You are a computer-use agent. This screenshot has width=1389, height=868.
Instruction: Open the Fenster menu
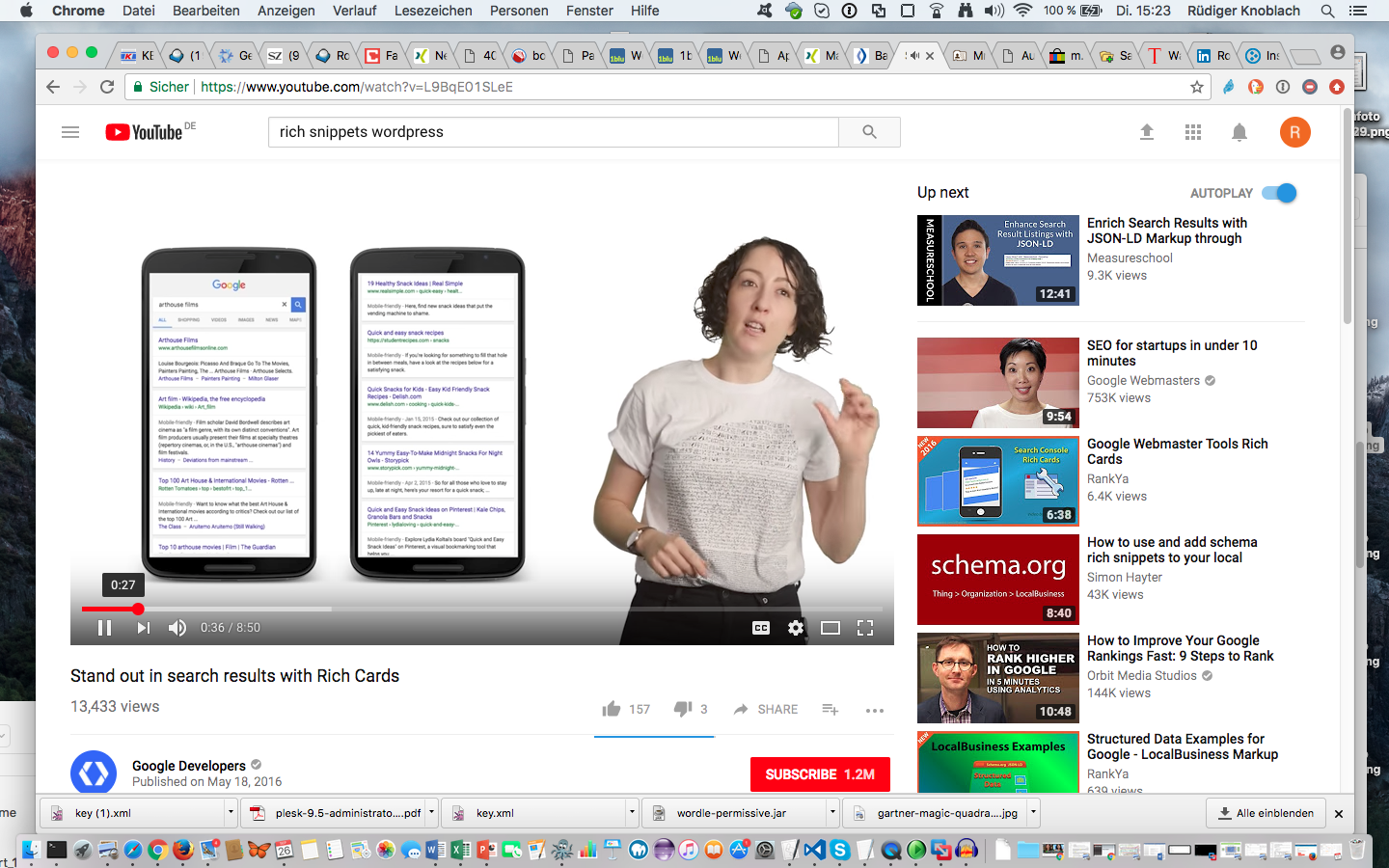point(589,11)
